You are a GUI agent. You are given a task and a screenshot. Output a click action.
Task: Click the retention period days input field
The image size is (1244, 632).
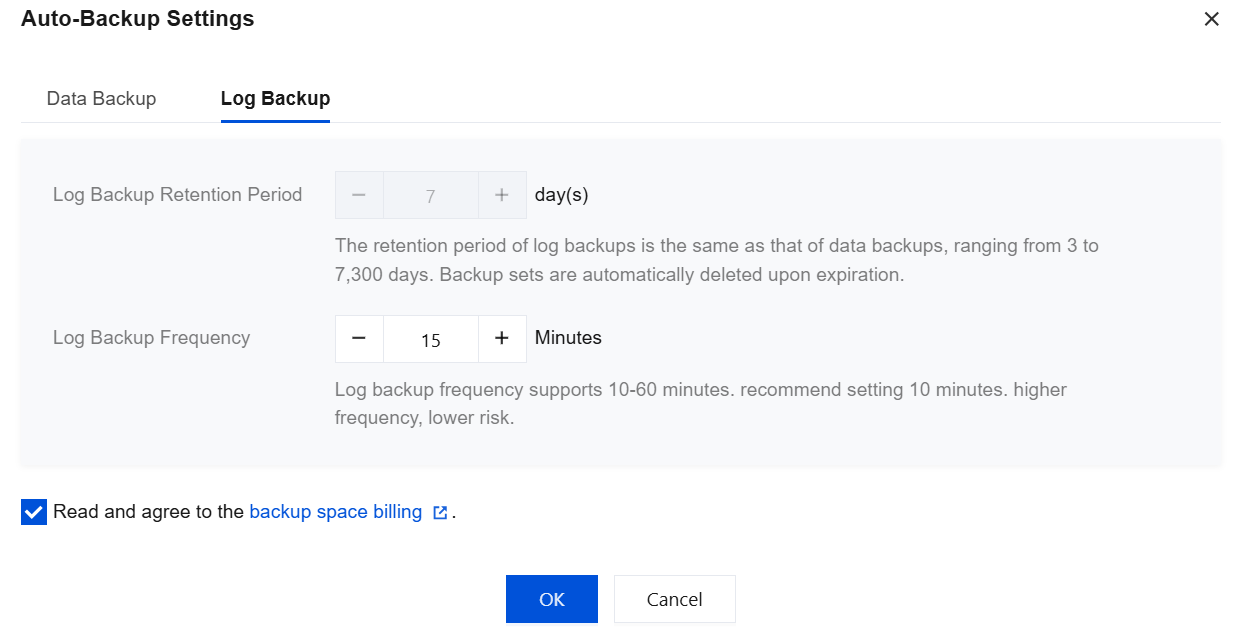430,195
